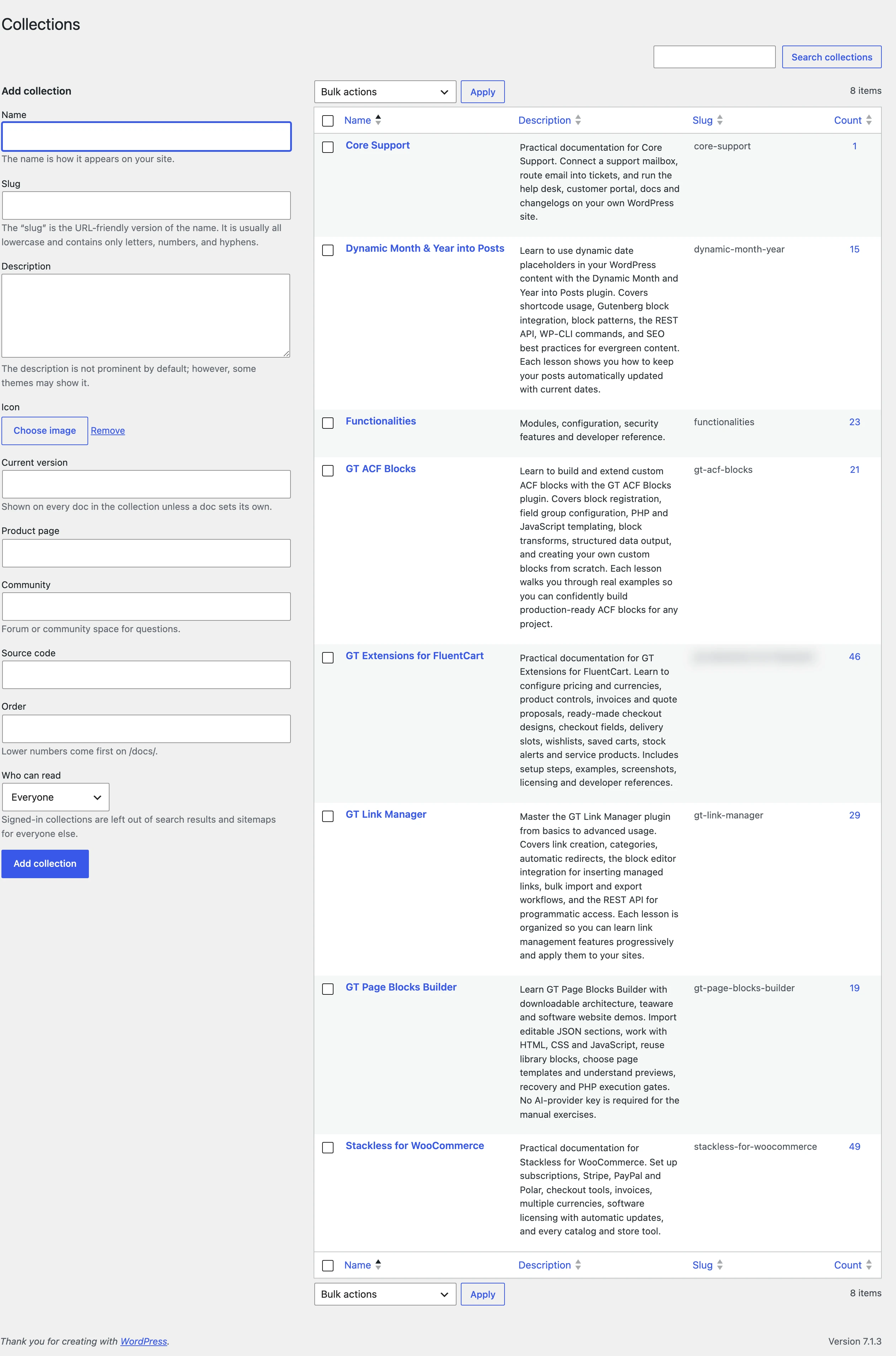Open the top Bulk actions dropdown
Image resolution: width=896 pixels, height=1356 pixels.
click(385, 91)
